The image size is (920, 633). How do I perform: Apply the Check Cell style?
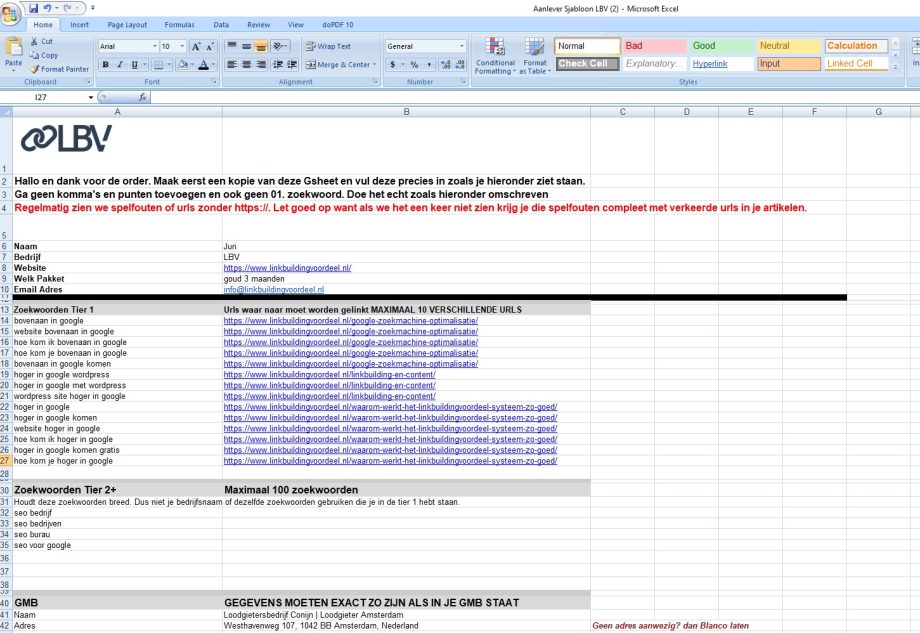coord(587,63)
